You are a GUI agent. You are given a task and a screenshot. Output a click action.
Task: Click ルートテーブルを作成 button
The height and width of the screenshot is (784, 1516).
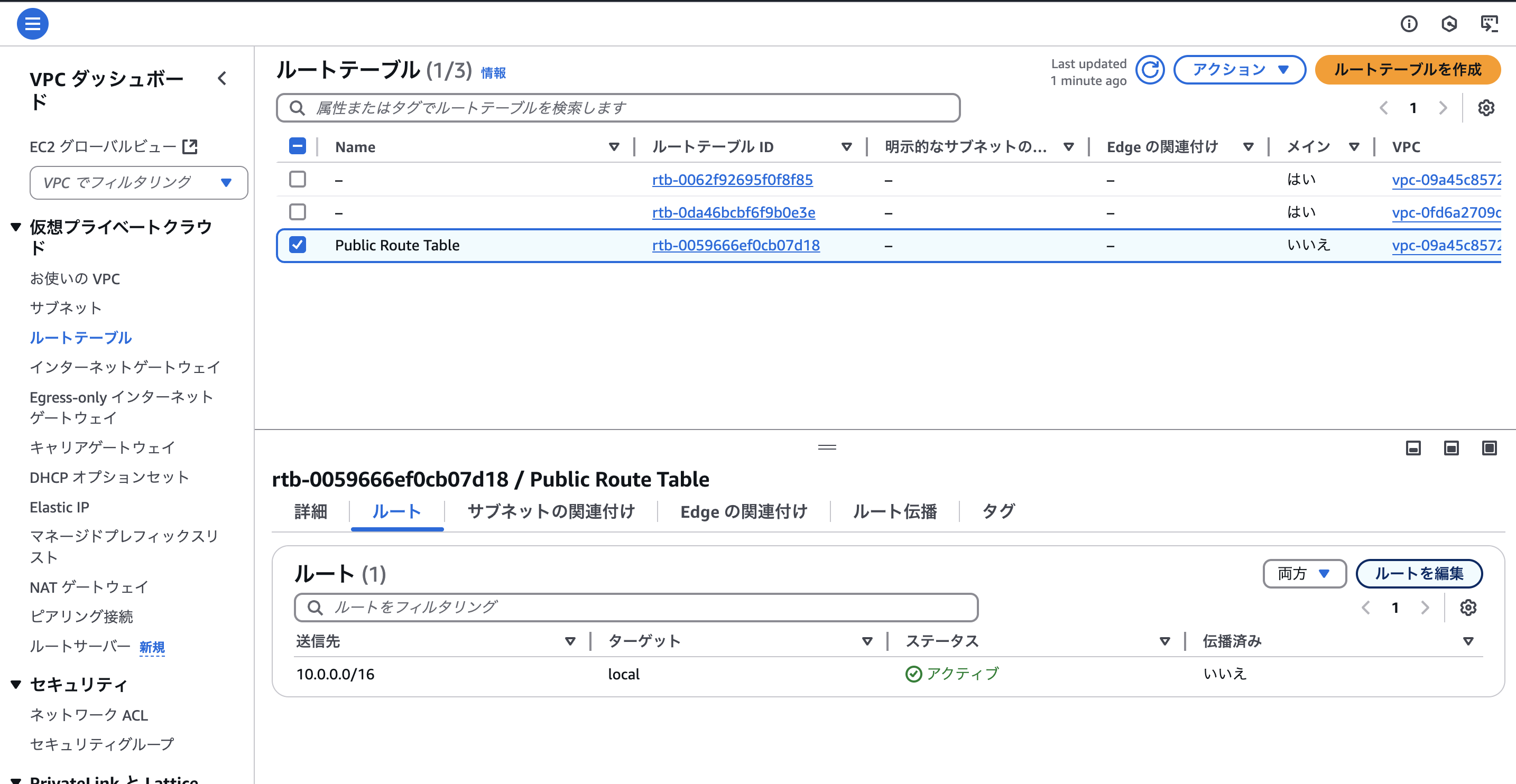[x=1407, y=70]
